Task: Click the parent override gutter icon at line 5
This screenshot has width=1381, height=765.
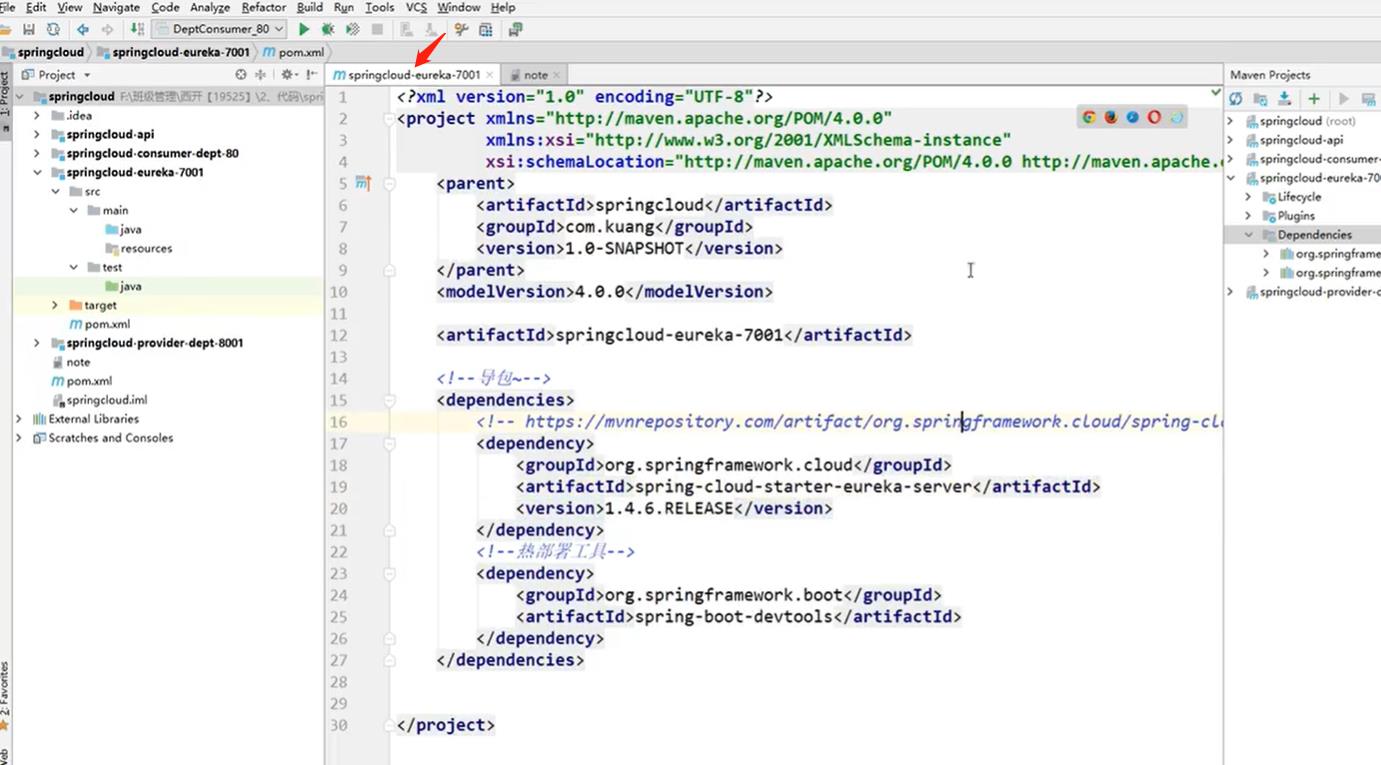Action: coord(363,183)
